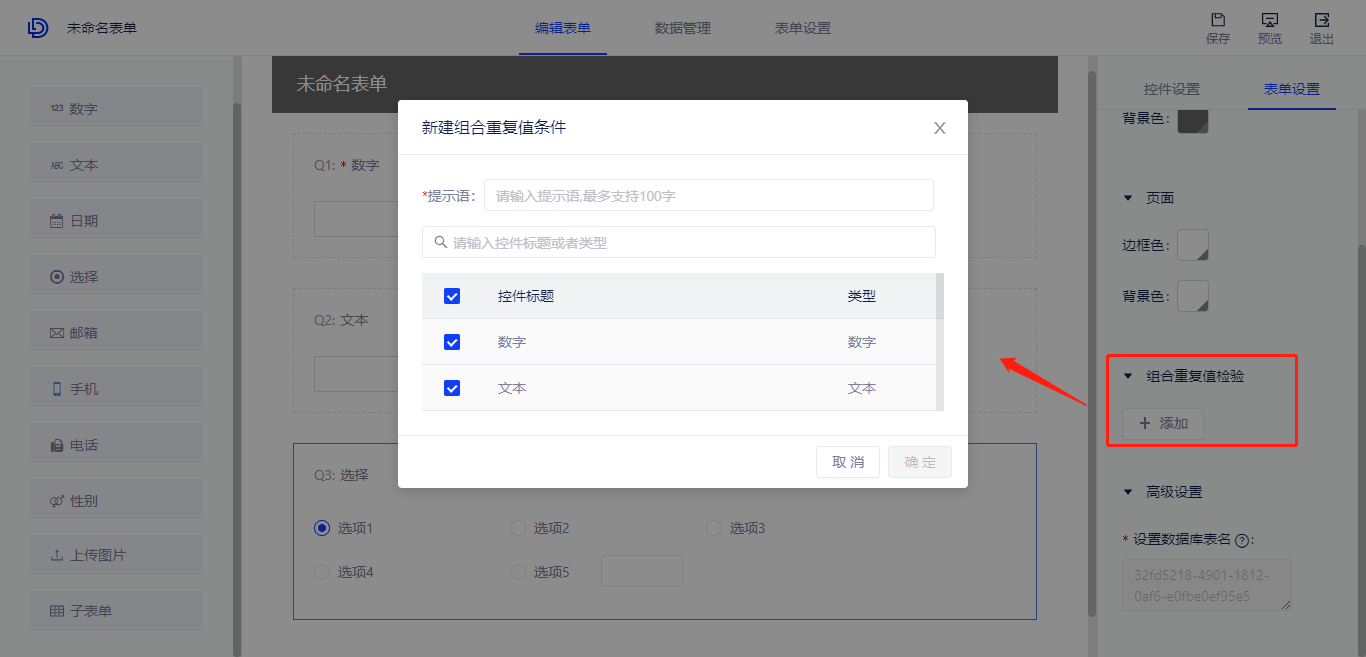Image resolution: width=1366 pixels, height=657 pixels.
Task: Add the 上传图片 image upload control
Action: [x=115, y=555]
